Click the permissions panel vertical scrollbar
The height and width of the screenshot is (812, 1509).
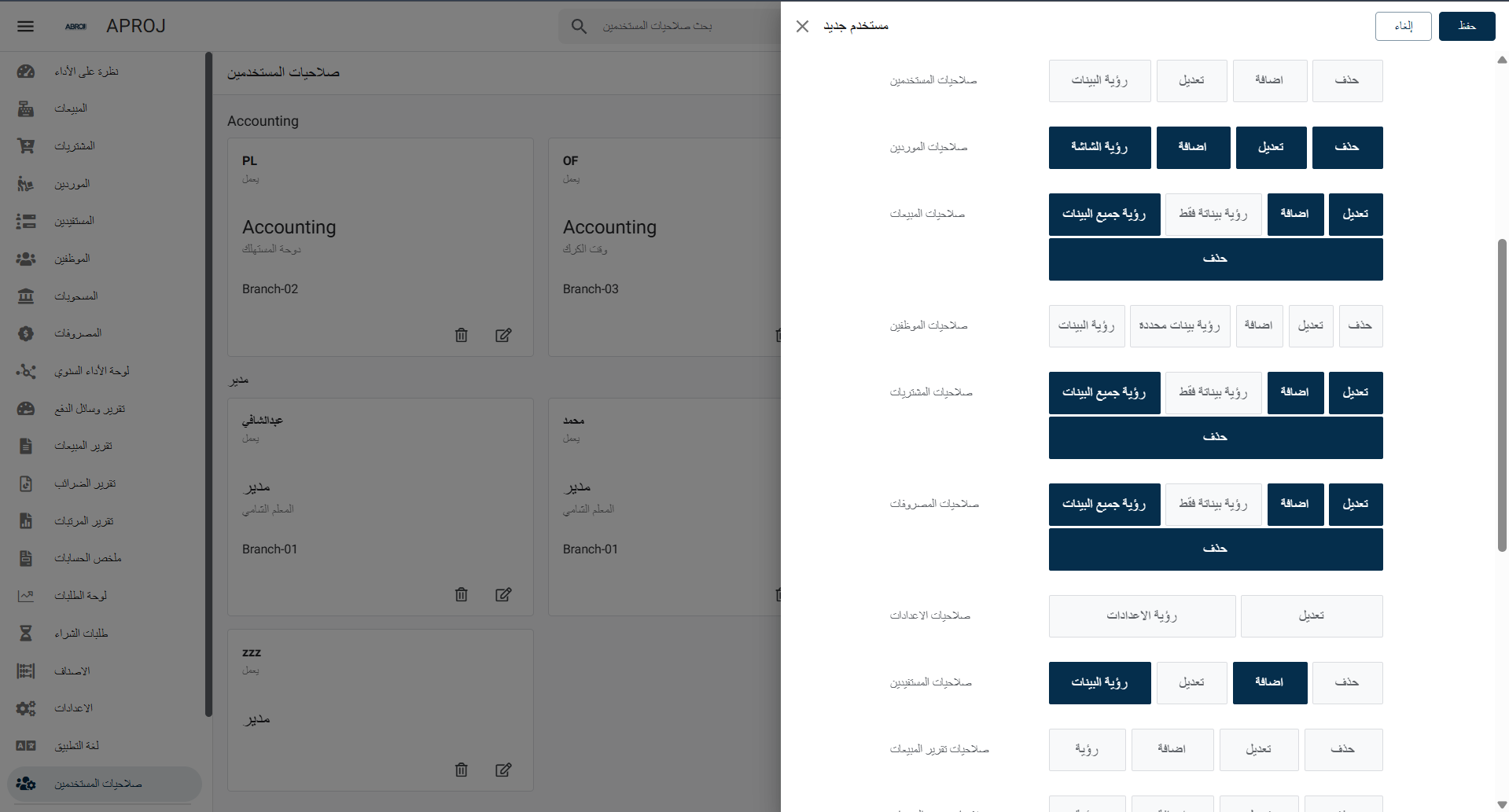pos(1501,393)
